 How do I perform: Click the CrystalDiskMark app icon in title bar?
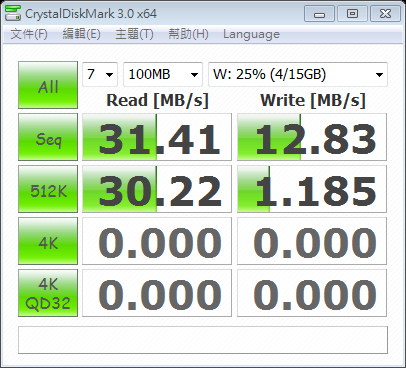pyautogui.click(x=13, y=13)
